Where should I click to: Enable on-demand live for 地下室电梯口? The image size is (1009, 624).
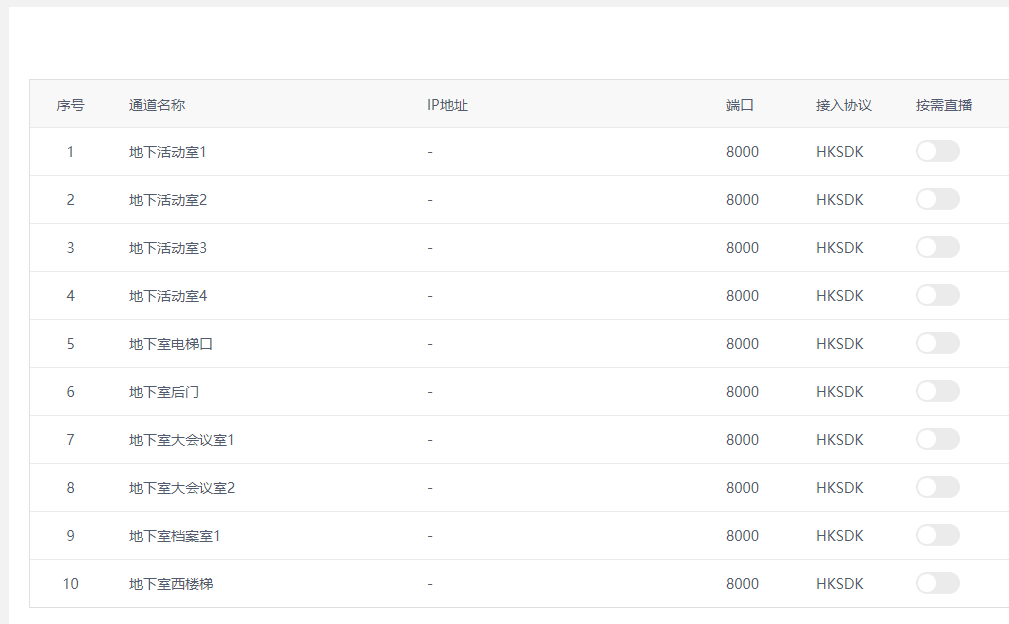click(937, 343)
